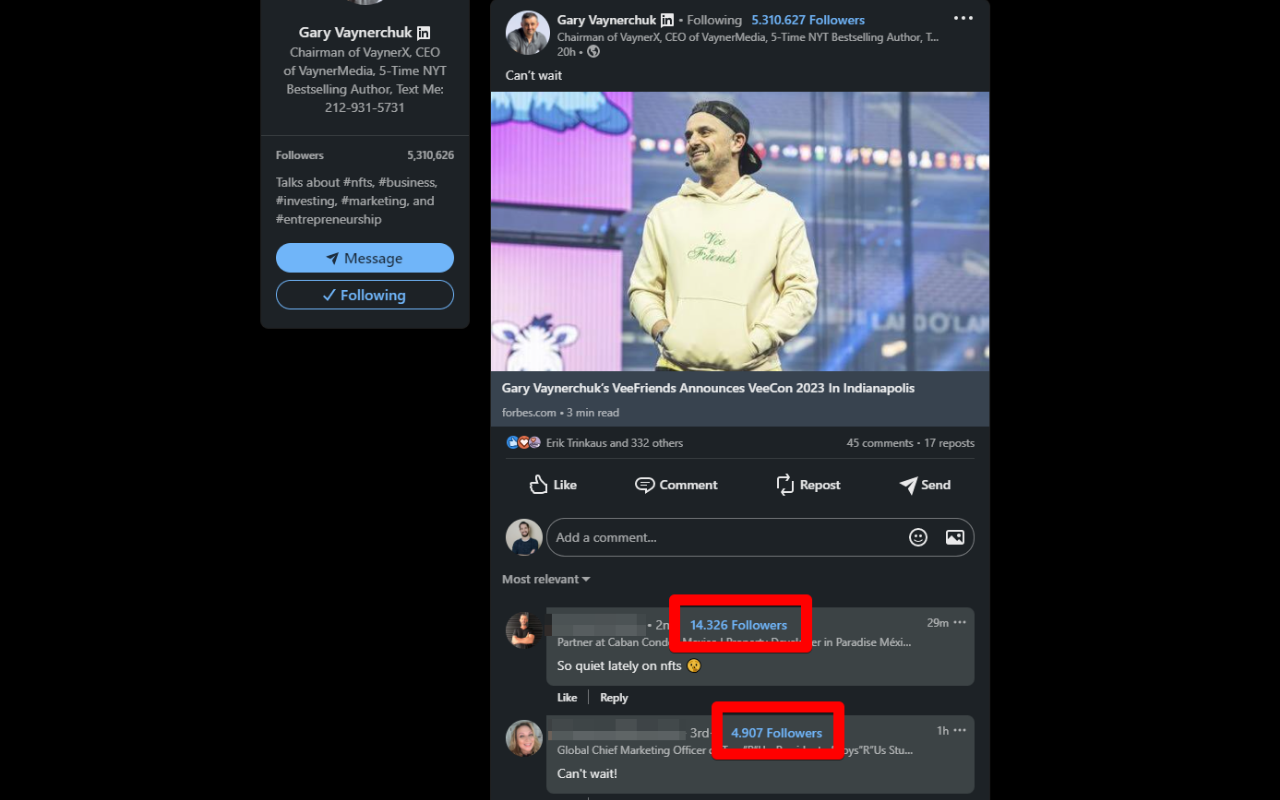This screenshot has width=1280, height=800.
Task: Click the Repost arrows icon
Action: [x=785, y=485]
